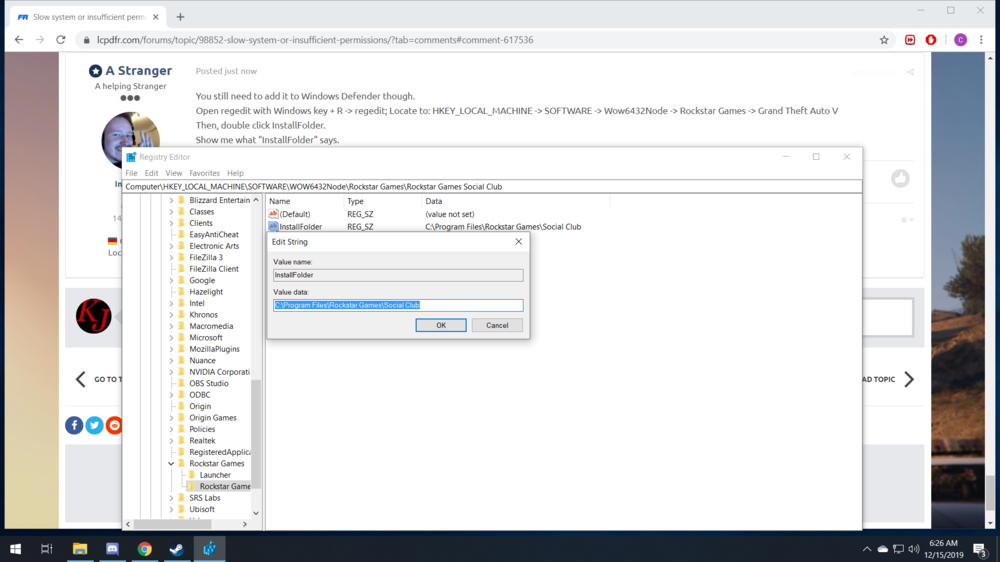Viewport: 1000px width, 562px height.
Task: Expand the NVIDIA Corporation key
Action: tap(171, 372)
